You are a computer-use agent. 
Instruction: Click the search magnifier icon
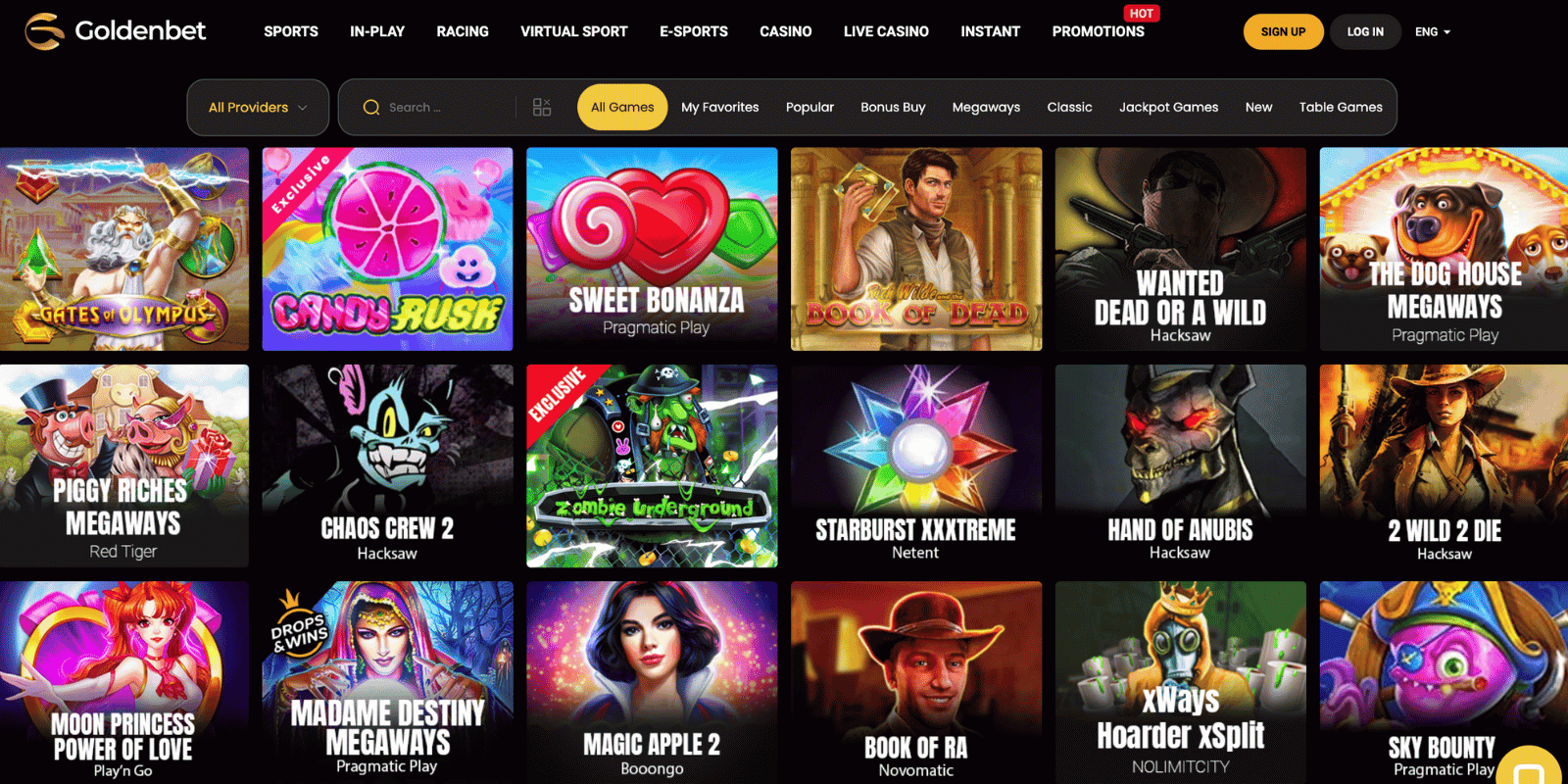(x=371, y=108)
